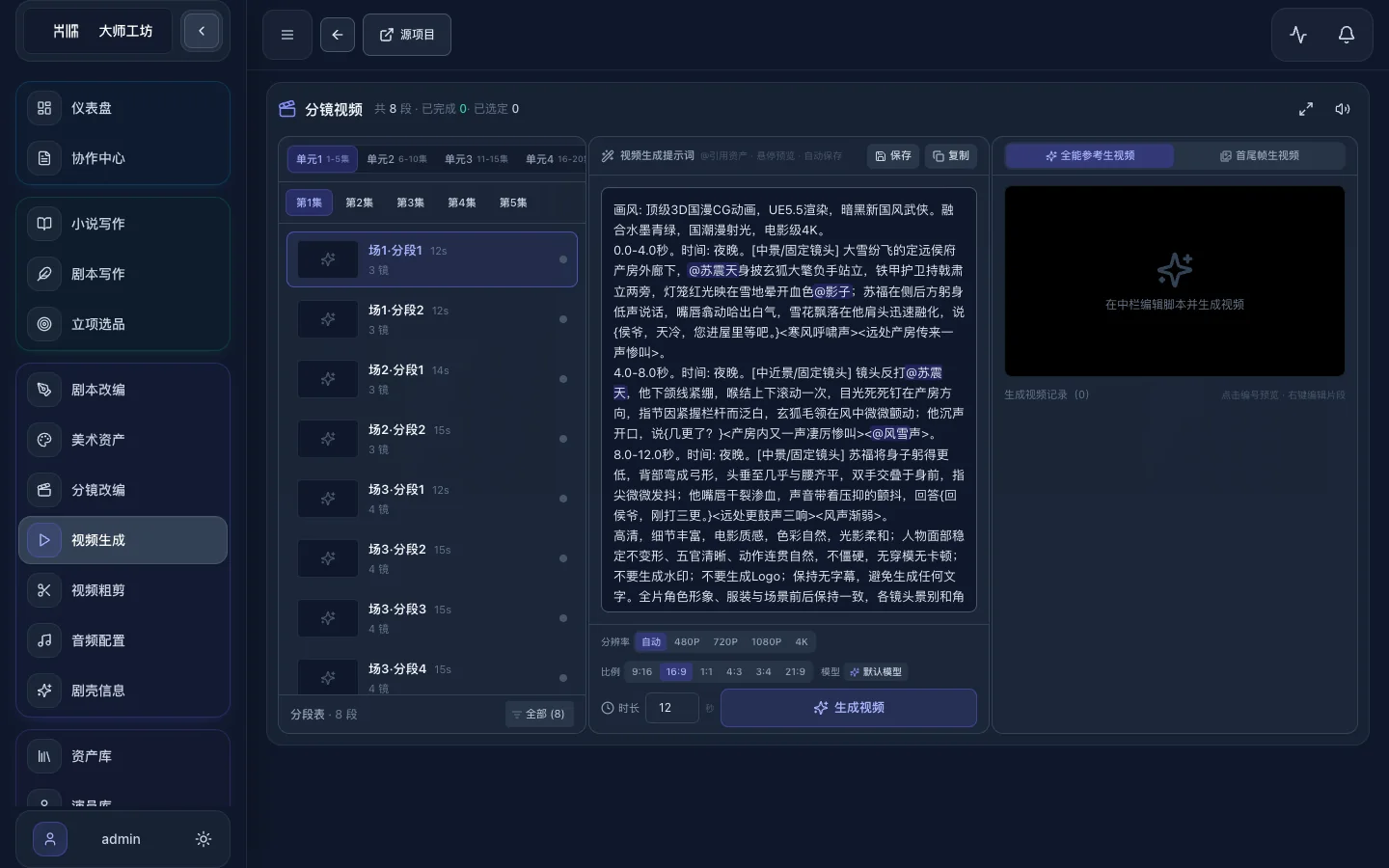1389x868 pixels.
Task: Open the 源项目 link button
Action: (x=407, y=35)
